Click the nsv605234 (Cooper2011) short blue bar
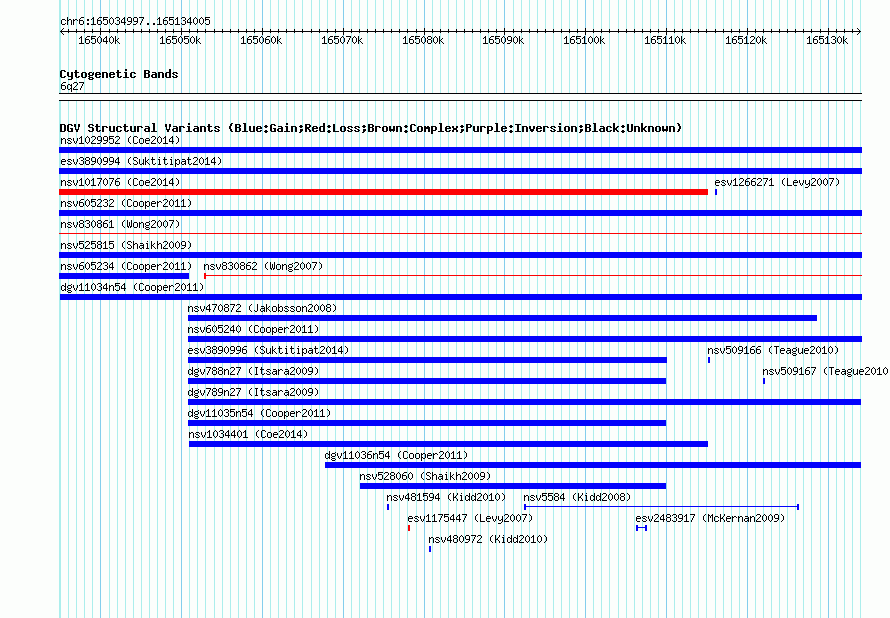This screenshot has width=890, height=618. [124, 276]
